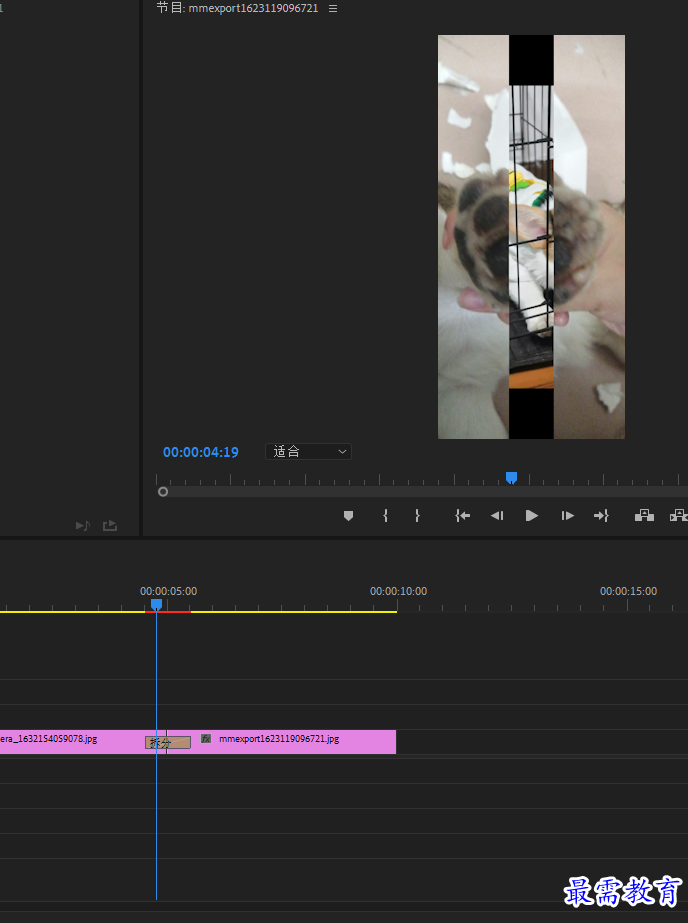This screenshot has width=688, height=923.
Task: Open the program monitor panel menu icon
Action: [x=333, y=9]
